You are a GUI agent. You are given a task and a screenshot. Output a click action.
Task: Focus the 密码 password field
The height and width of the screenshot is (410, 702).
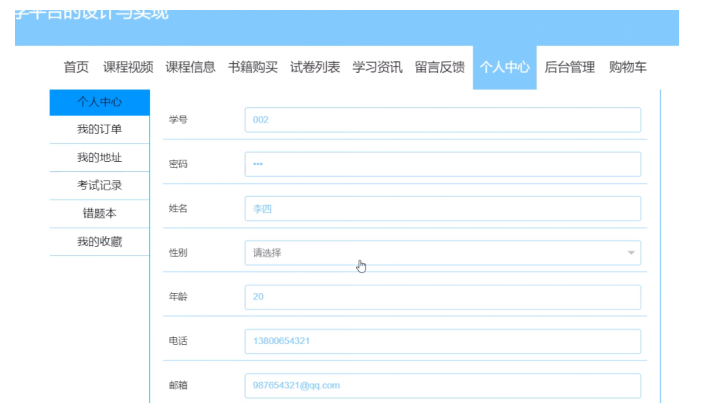coord(443,164)
